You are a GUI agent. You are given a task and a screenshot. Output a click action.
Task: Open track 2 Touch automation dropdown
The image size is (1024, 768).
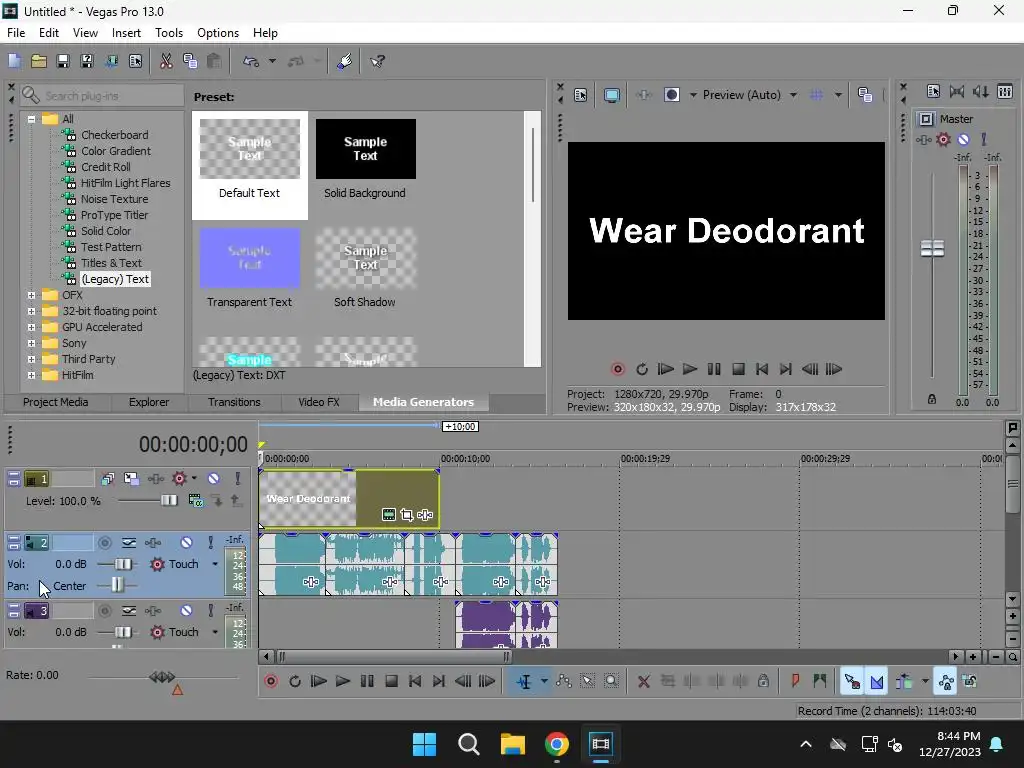click(x=214, y=564)
